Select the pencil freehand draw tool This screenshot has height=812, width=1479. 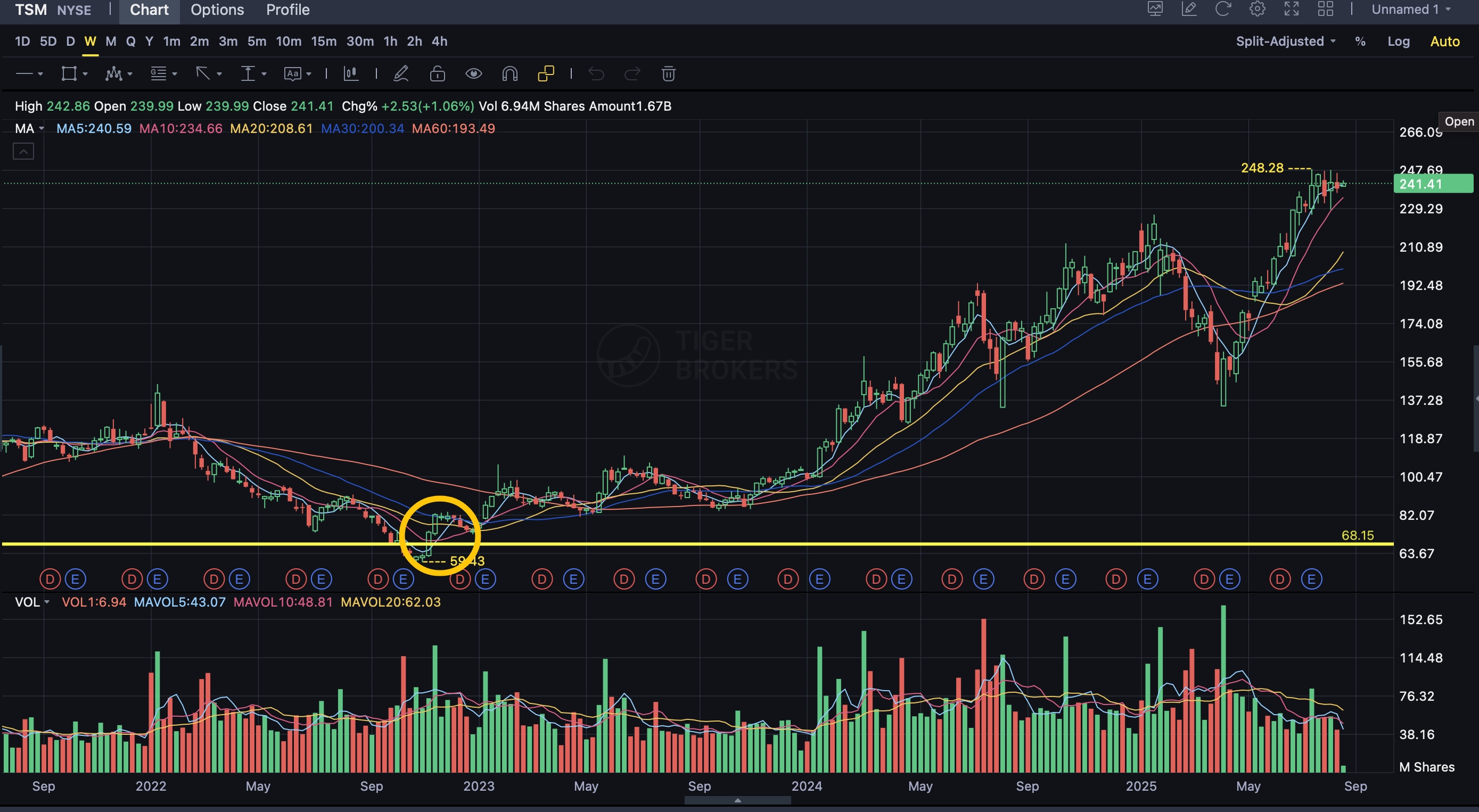point(401,73)
